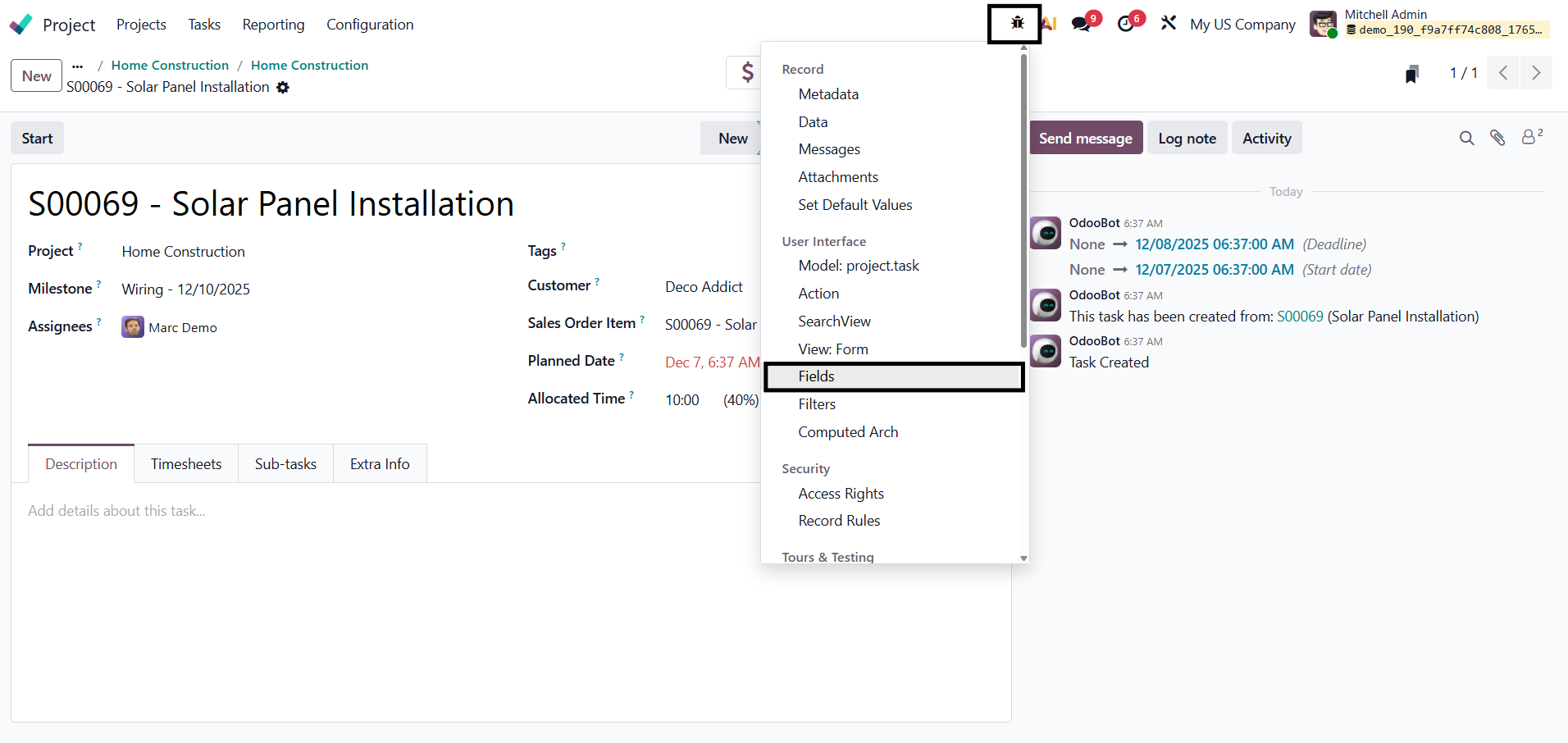Open attachments paperclip icon in chatter
1568x743 pixels.
[x=1497, y=139]
